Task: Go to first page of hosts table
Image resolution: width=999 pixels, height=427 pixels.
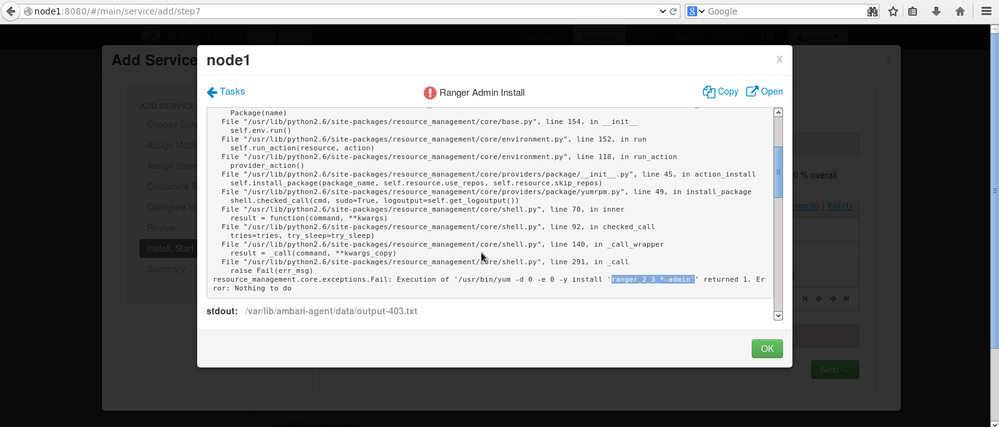Action: (805, 298)
